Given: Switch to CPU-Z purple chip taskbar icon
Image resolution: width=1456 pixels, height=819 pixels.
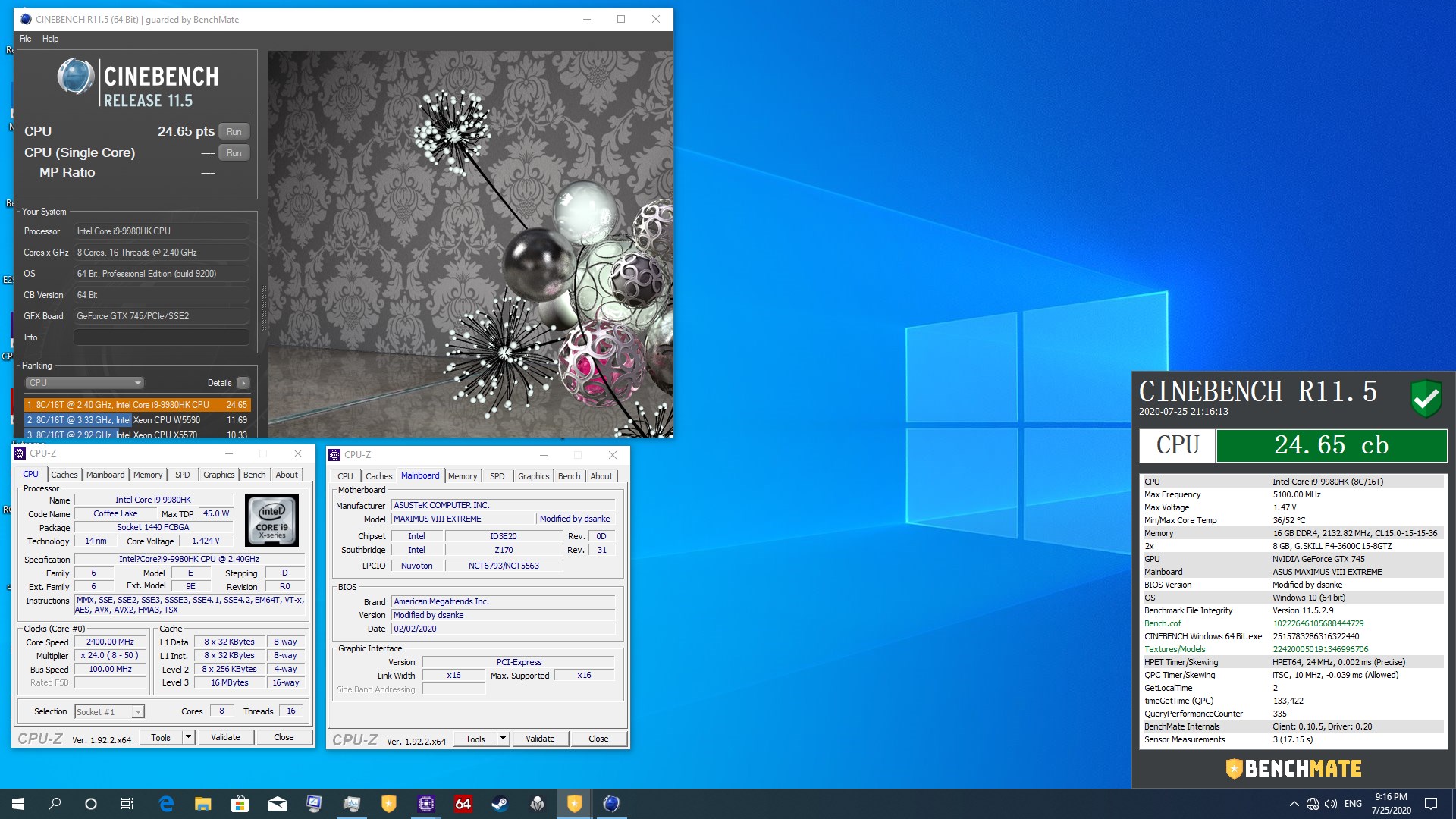Looking at the screenshot, I should tap(426, 804).
